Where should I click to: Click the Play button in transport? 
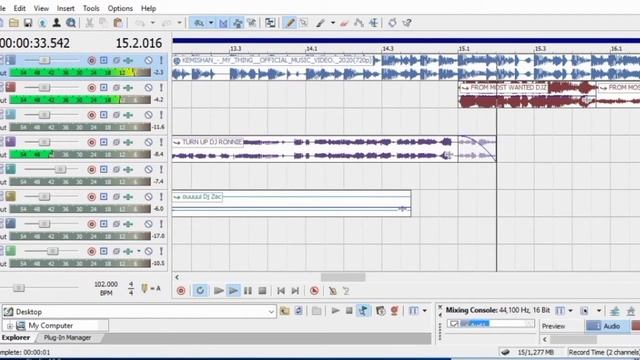pyautogui.click(x=233, y=291)
